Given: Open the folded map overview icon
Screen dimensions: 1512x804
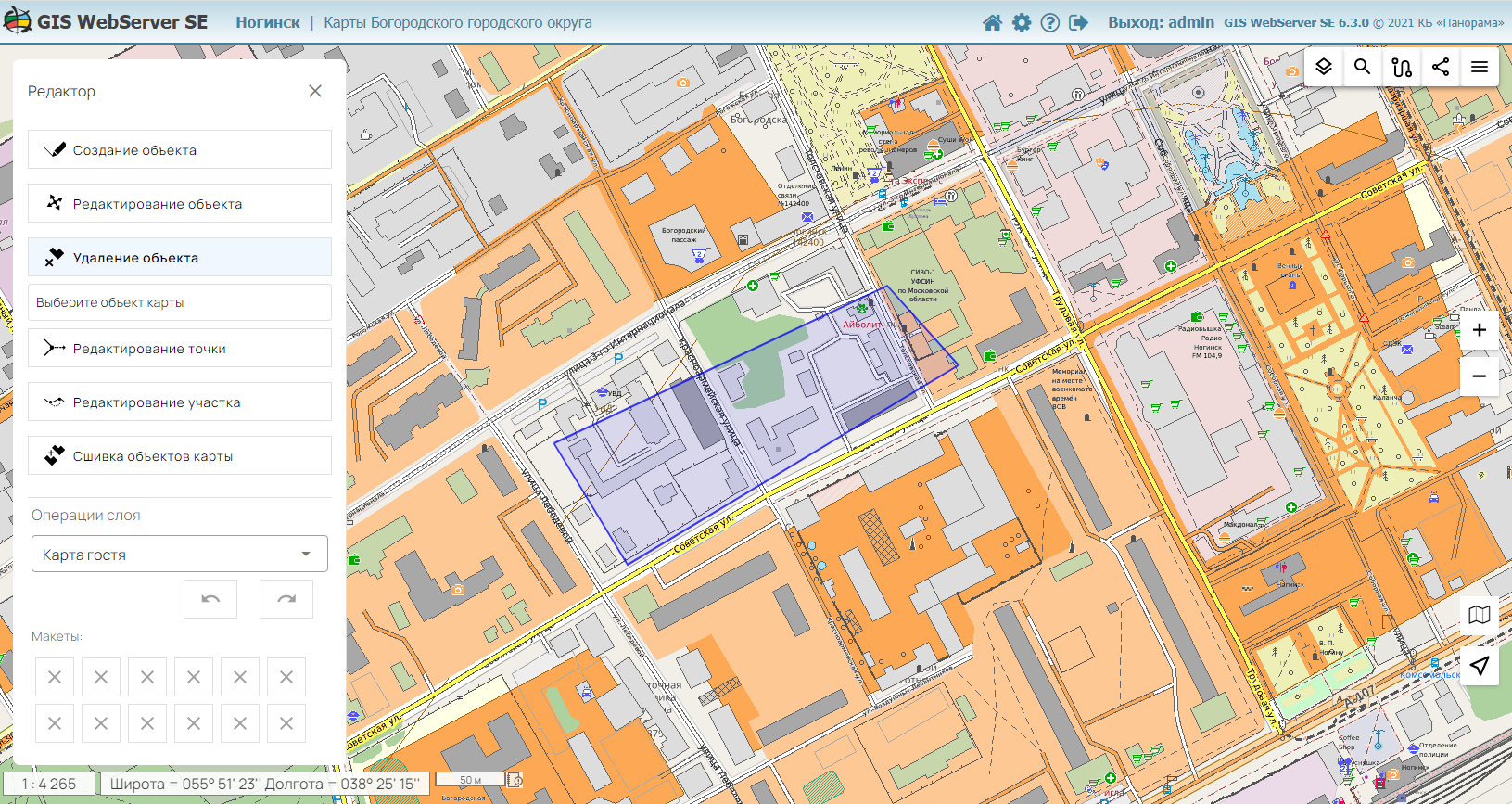Looking at the screenshot, I should click(x=1479, y=615).
